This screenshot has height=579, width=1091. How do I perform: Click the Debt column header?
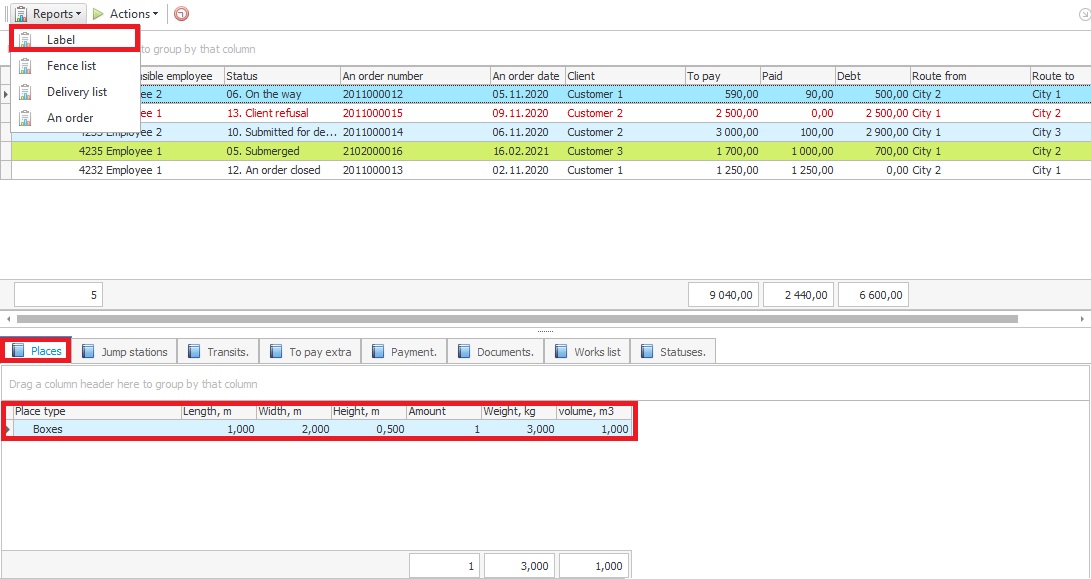pyautogui.click(x=872, y=76)
